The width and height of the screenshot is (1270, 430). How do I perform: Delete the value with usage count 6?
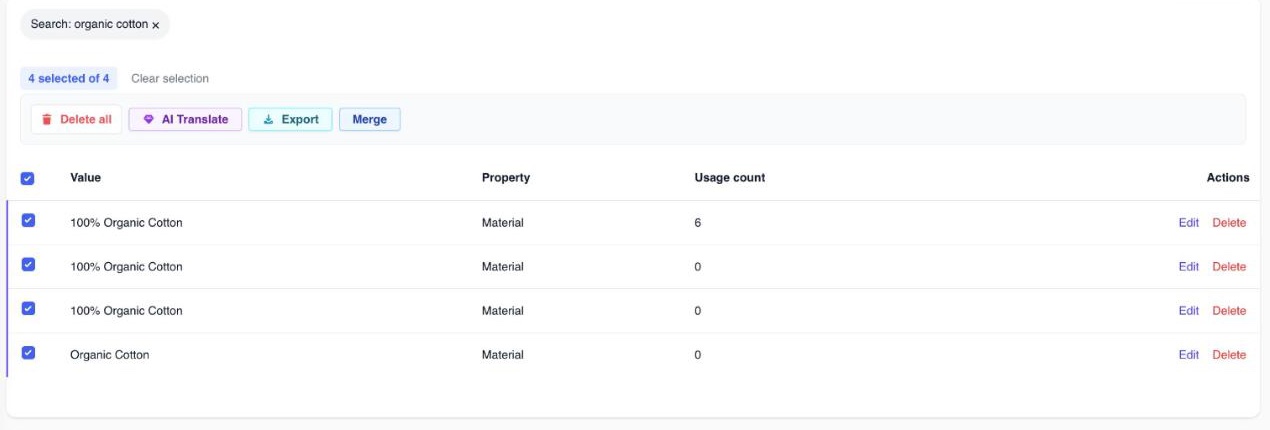[x=1229, y=223]
